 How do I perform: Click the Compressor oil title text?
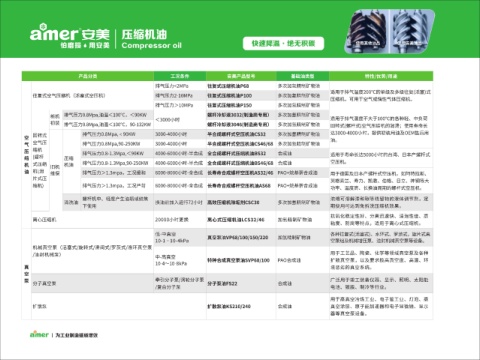[152, 45]
